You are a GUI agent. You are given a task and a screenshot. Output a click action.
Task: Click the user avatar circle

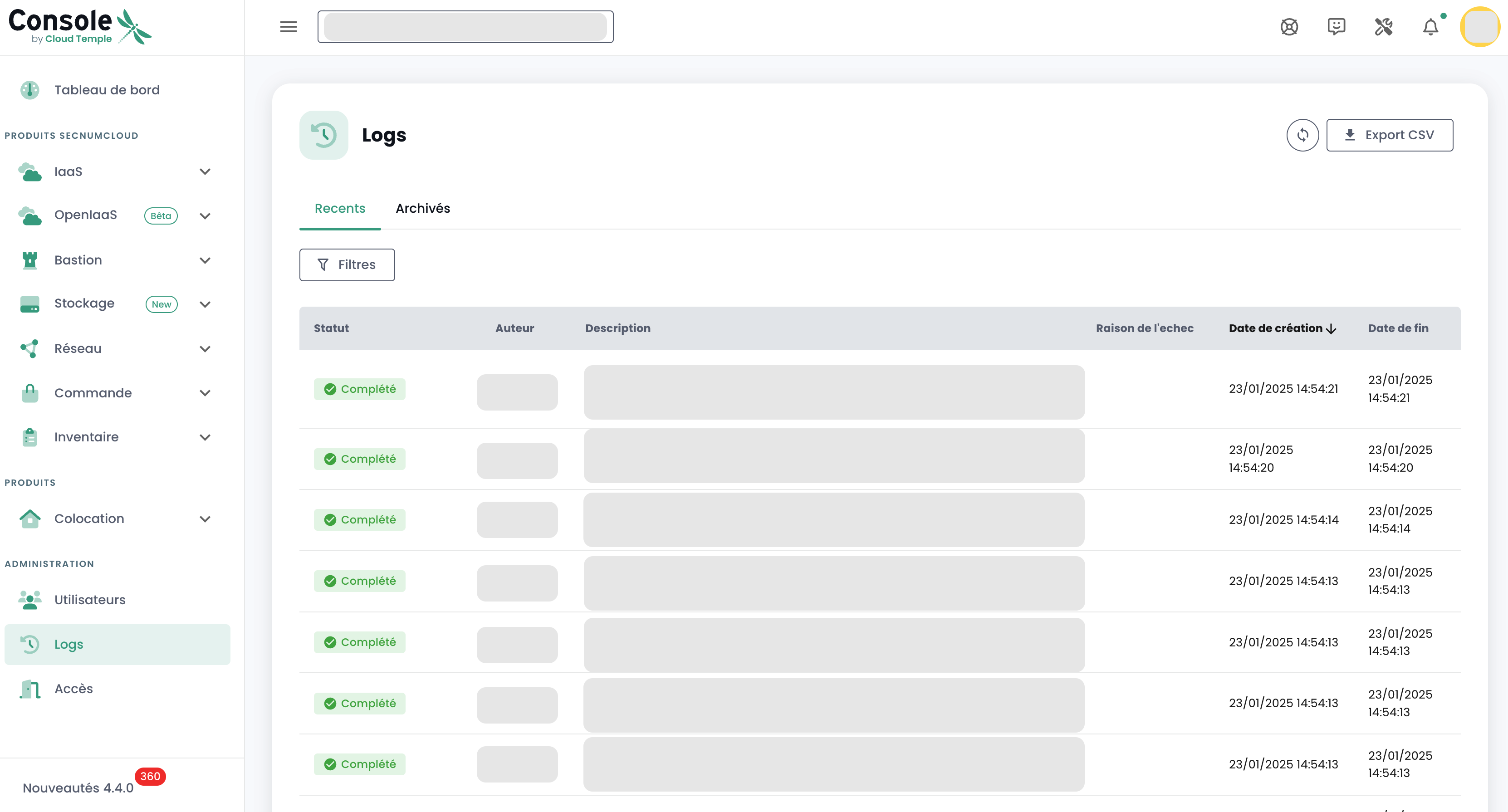click(x=1479, y=27)
